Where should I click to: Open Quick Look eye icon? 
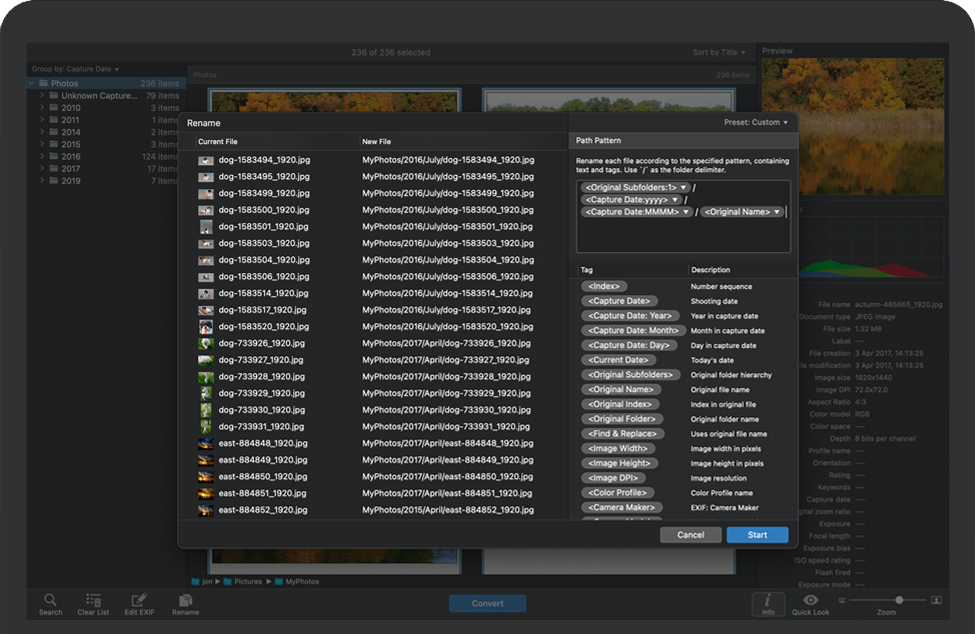pos(810,600)
